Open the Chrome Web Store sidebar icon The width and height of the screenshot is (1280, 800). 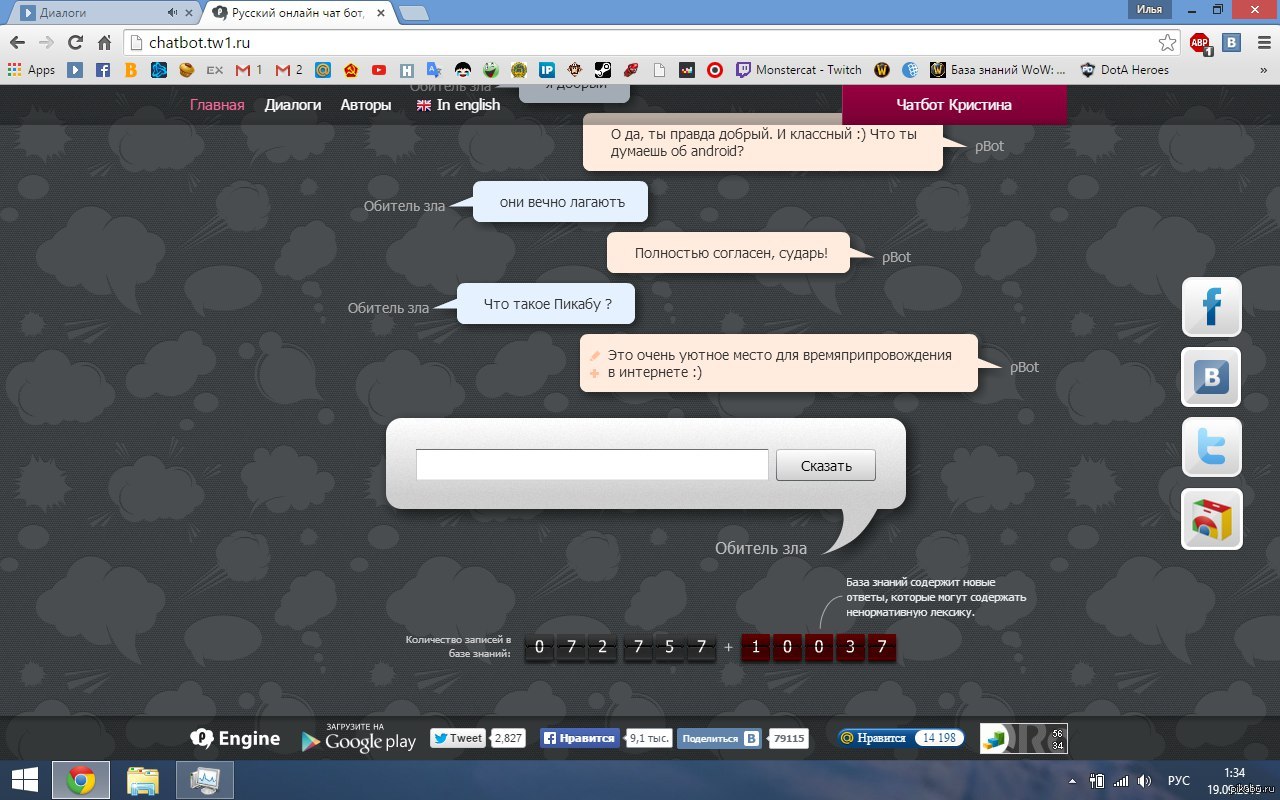[1211, 519]
